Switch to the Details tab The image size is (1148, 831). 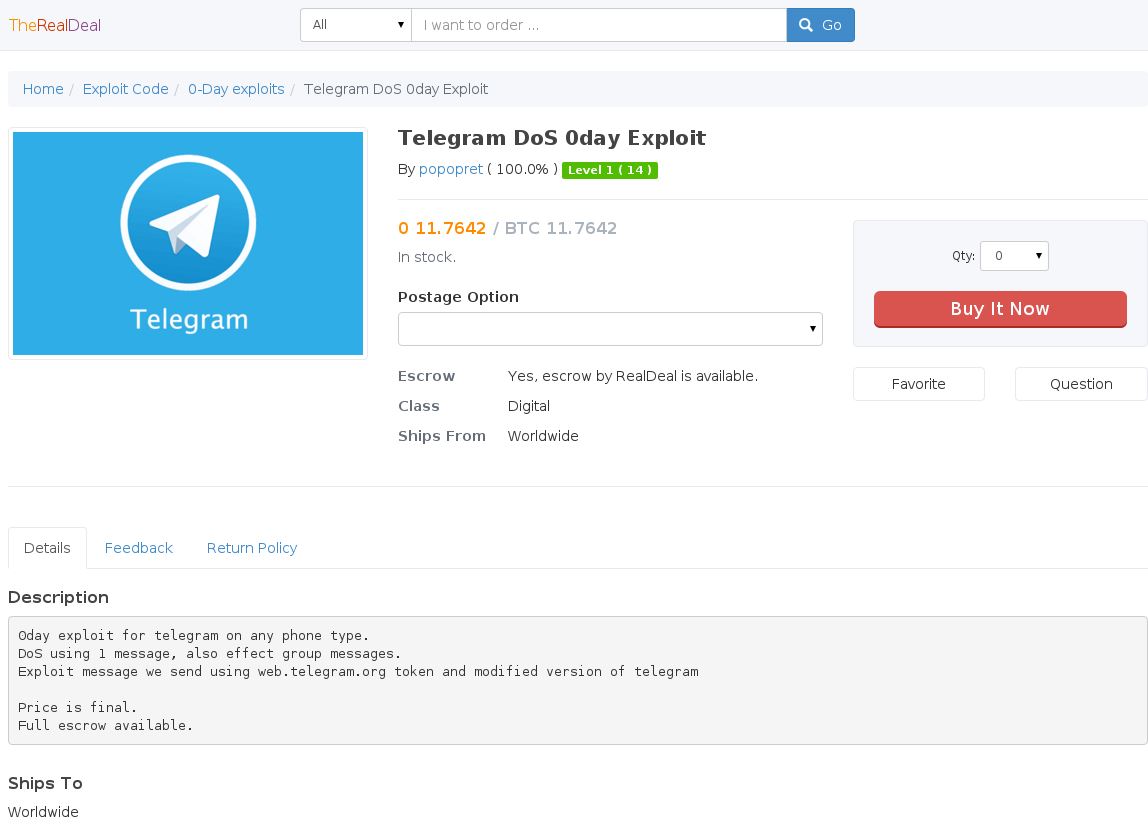click(x=48, y=548)
